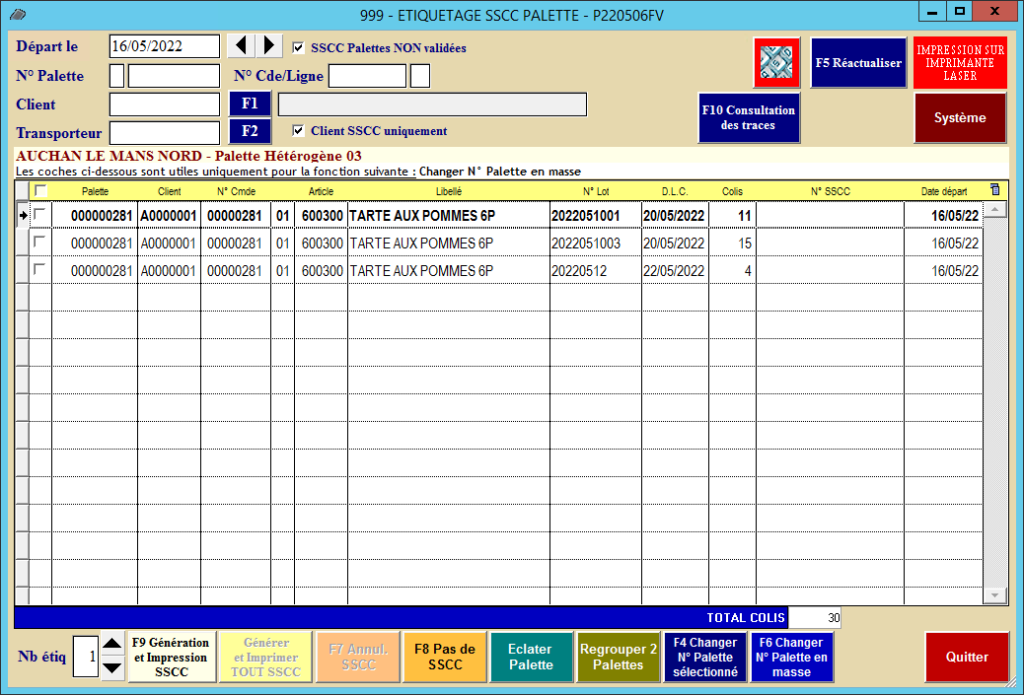
Task: Click the red Quitter button
Action: (966, 657)
